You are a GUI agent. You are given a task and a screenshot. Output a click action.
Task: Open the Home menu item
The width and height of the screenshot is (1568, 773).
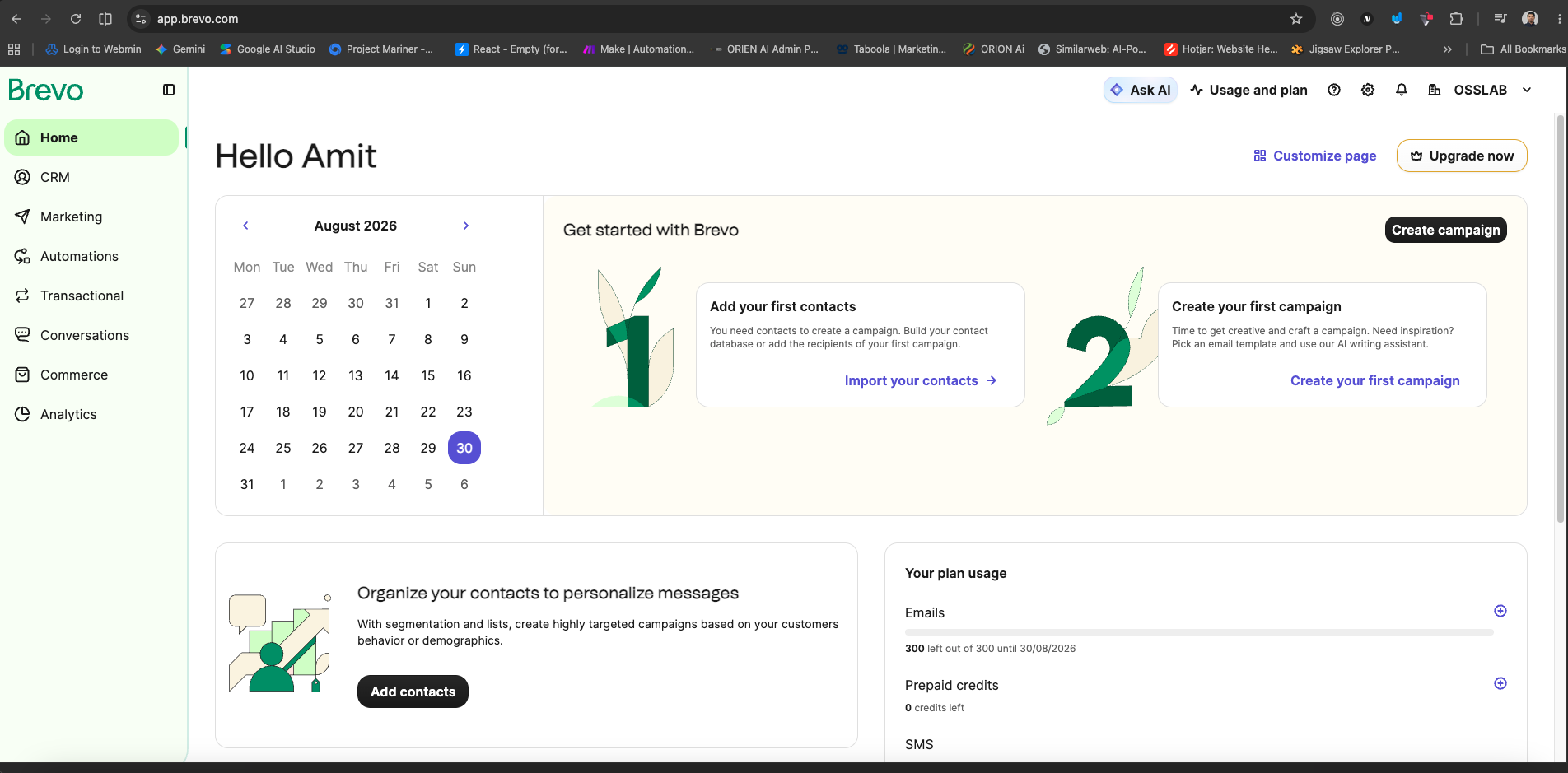[x=91, y=137]
